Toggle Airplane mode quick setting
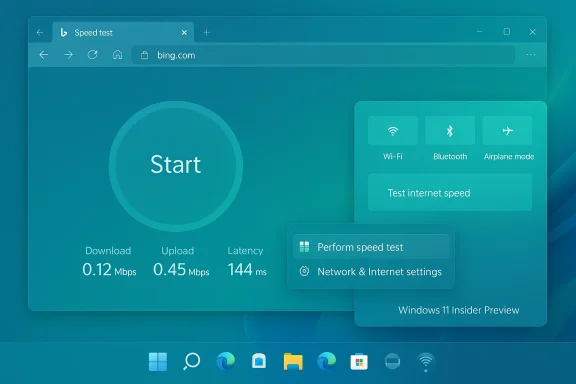 [507, 130]
